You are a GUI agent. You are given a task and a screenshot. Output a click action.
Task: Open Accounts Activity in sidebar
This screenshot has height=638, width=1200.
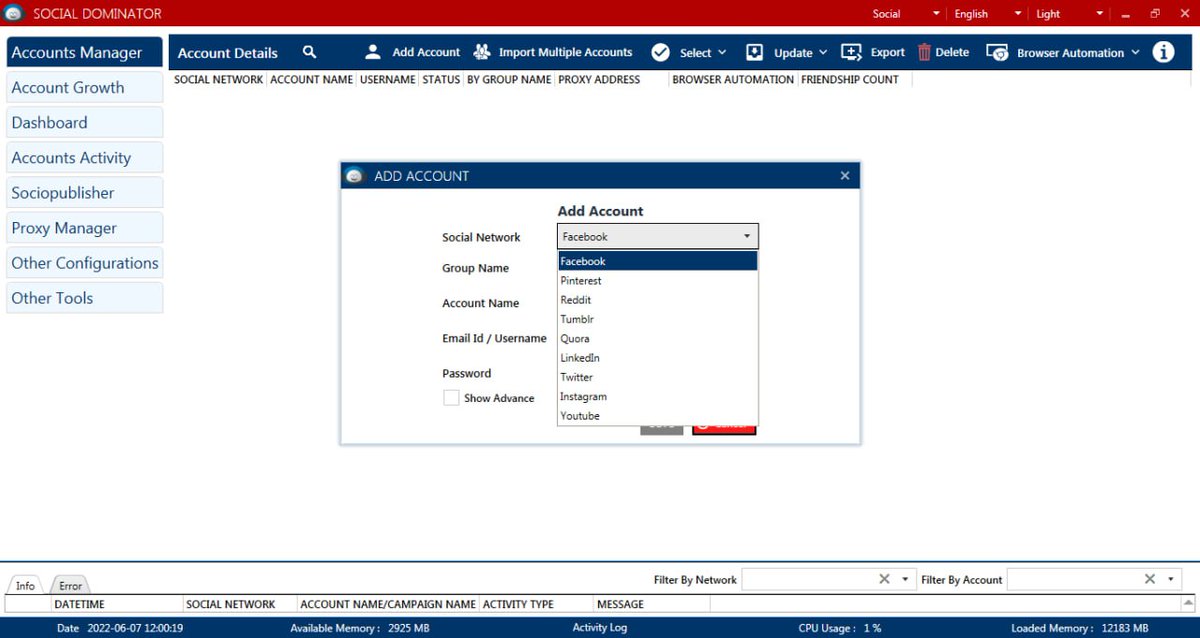(84, 157)
